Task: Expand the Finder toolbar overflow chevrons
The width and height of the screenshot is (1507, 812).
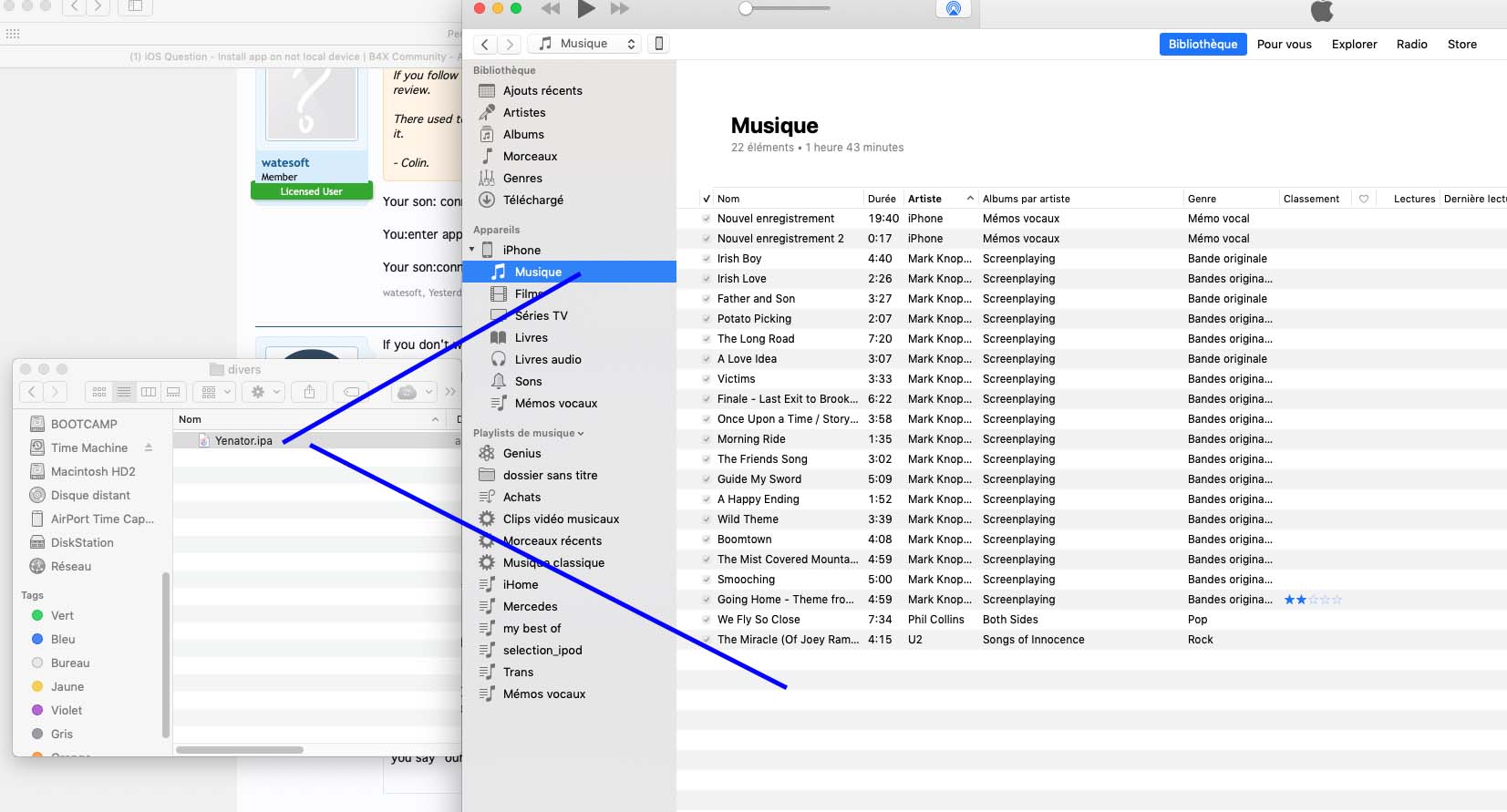Action: pos(450,391)
